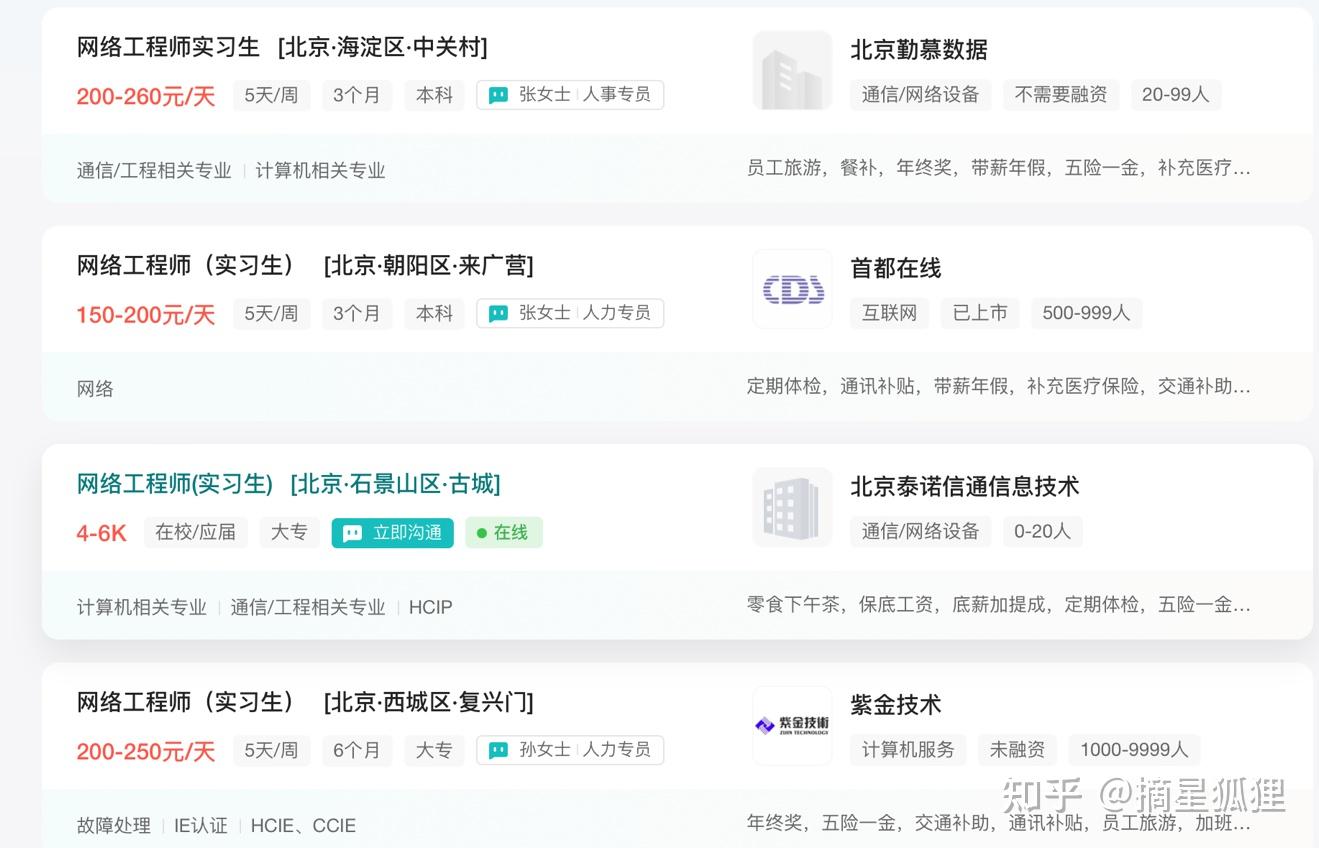This screenshot has height=848, width=1319.
Task: Click IE认证 skill keyword
Action: click(201, 826)
